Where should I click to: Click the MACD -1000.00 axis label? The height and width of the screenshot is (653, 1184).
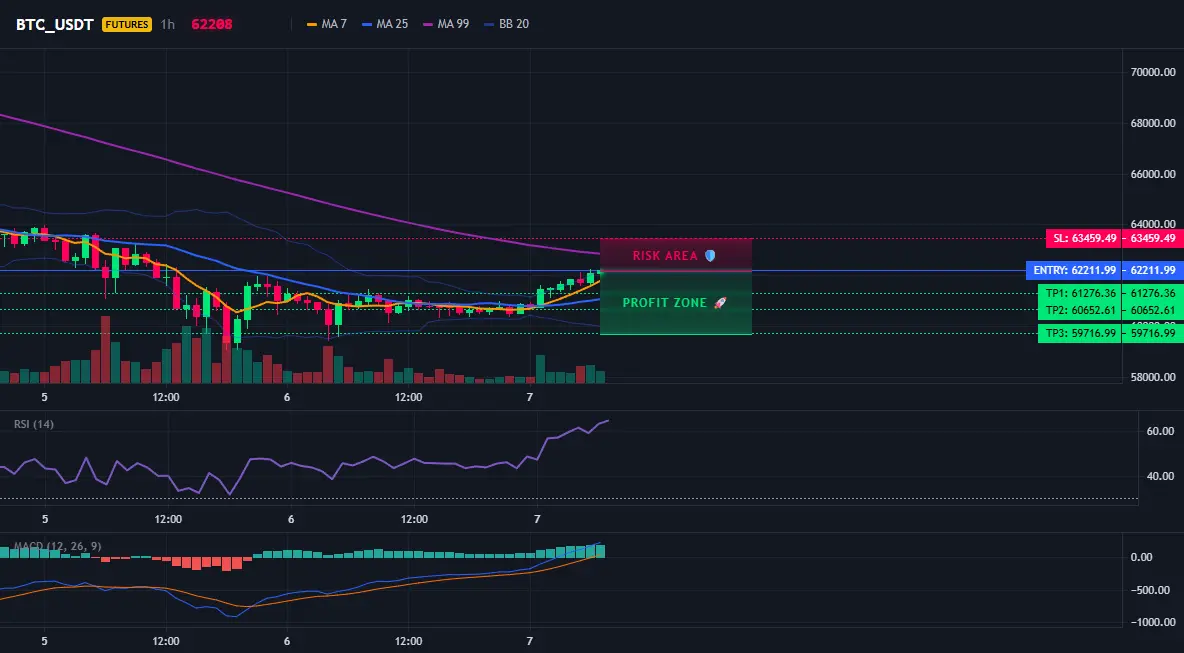click(1152, 622)
